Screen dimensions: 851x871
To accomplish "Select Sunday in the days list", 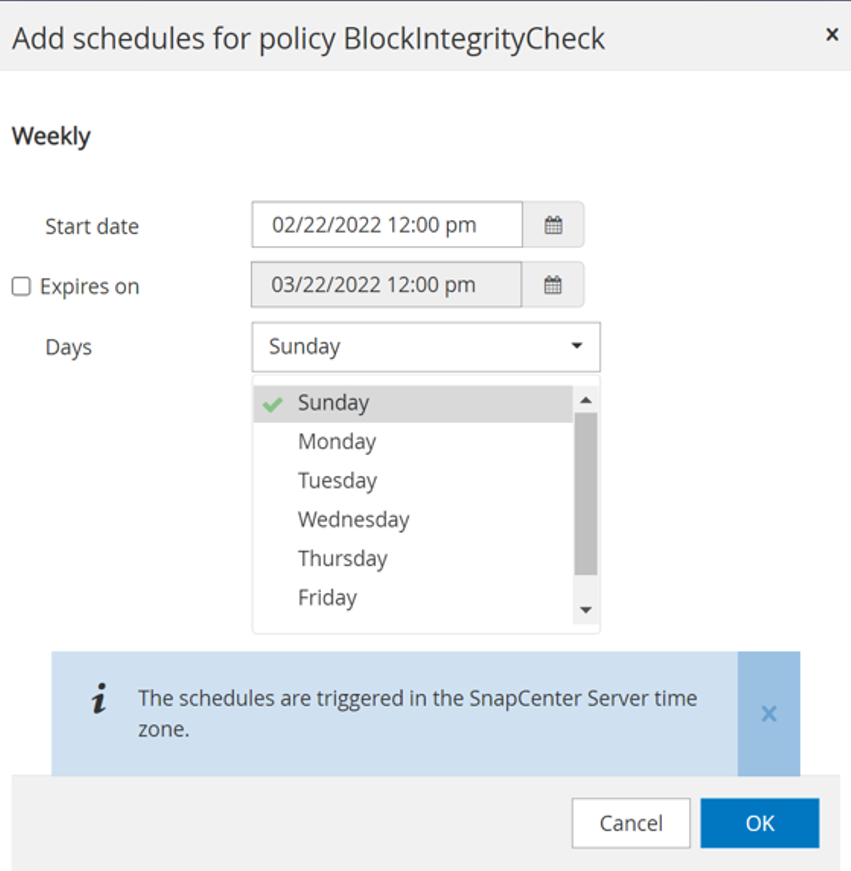I will tap(333, 403).
